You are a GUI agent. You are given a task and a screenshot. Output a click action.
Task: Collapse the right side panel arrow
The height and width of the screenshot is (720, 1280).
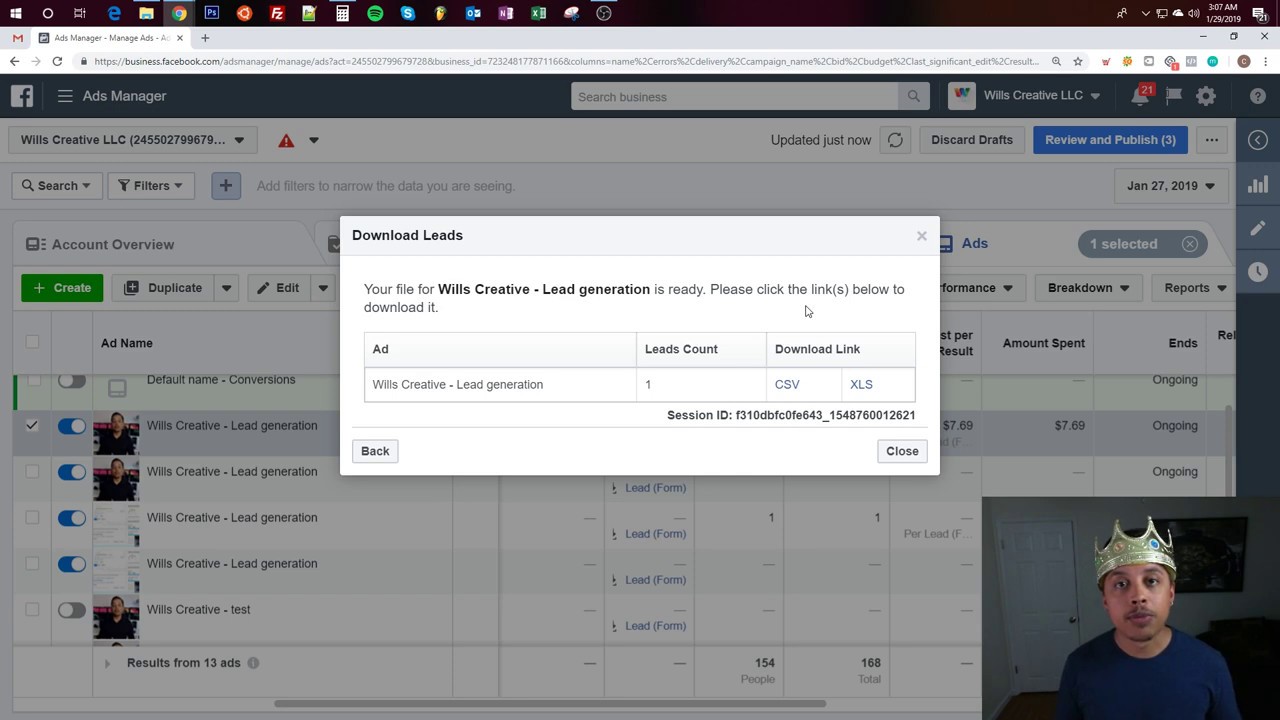(x=1258, y=140)
